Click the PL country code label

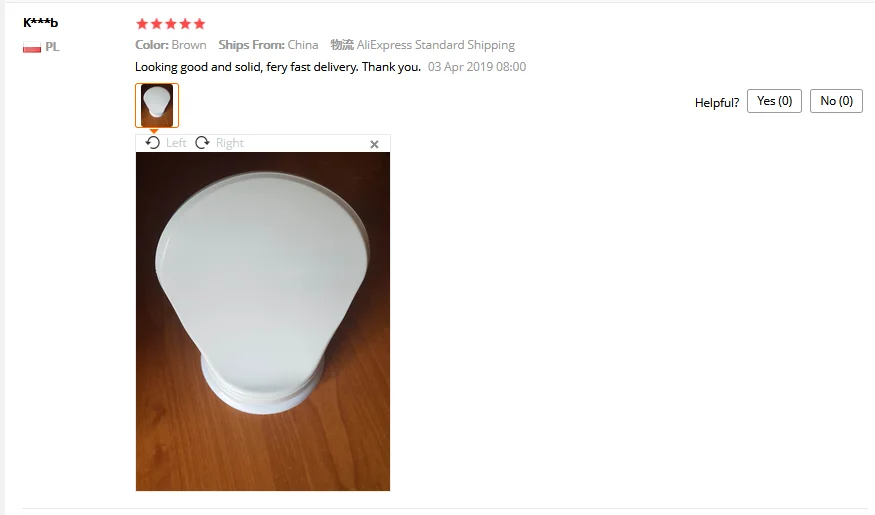tap(52, 47)
